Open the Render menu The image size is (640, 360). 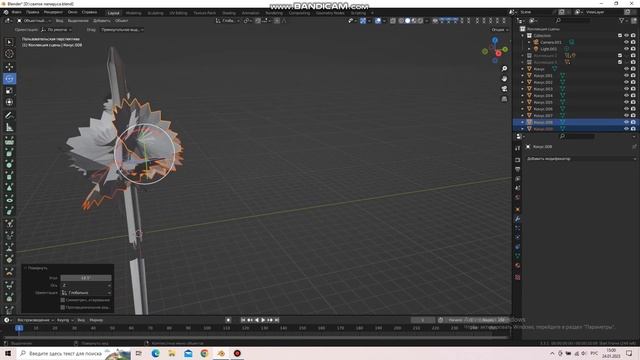[x=53, y=12]
